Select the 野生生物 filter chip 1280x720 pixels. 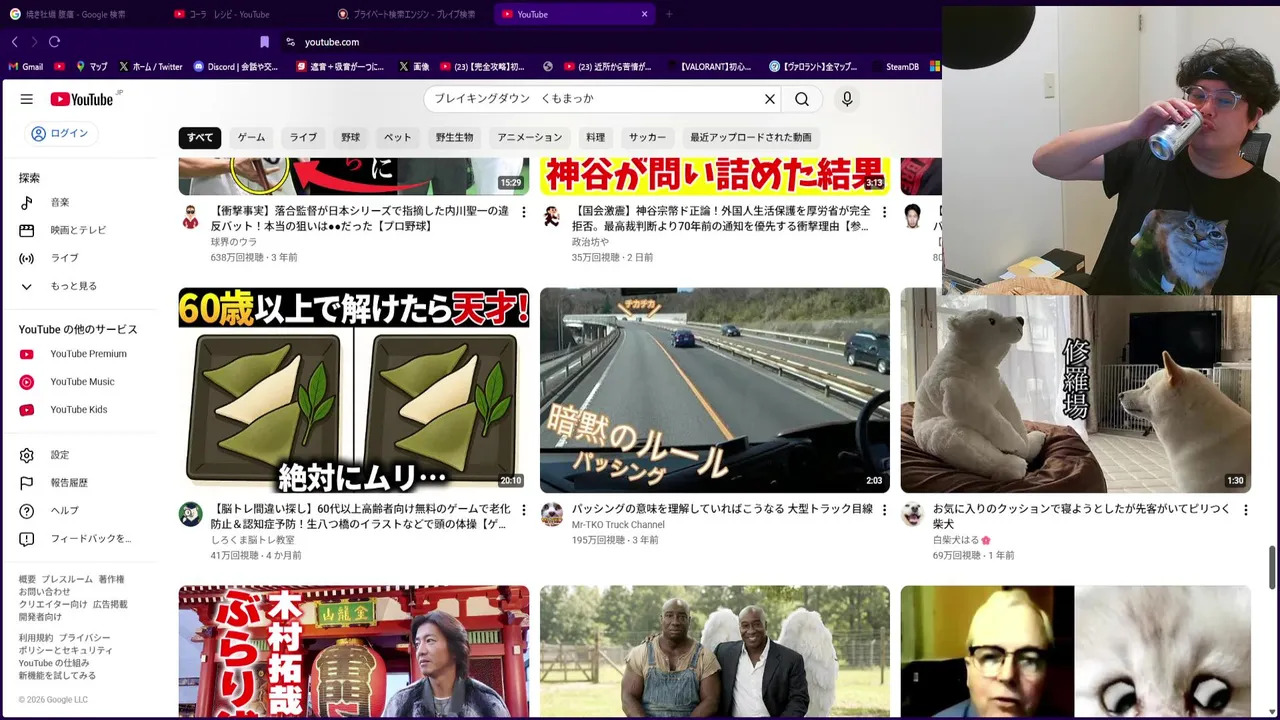(x=454, y=137)
